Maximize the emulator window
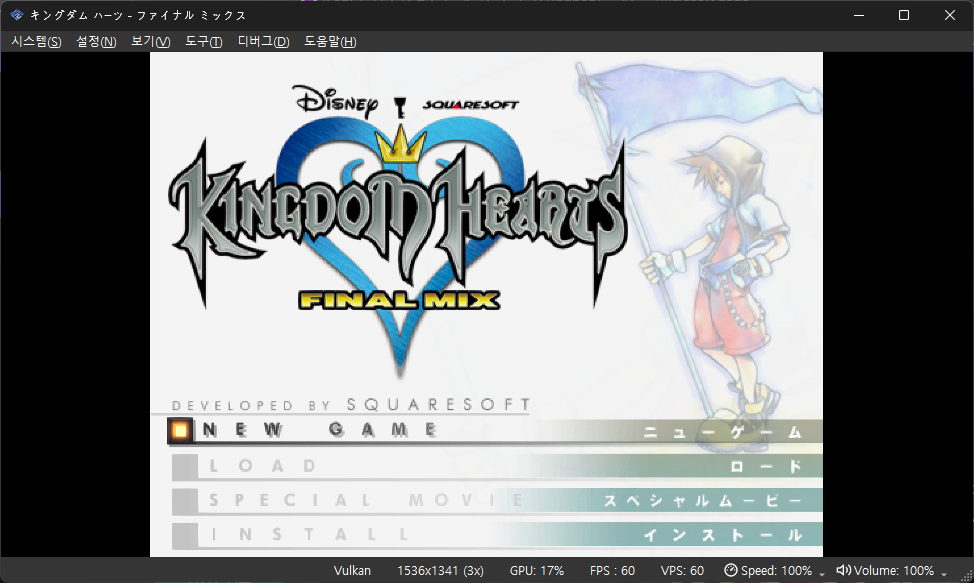 point(904,15)
